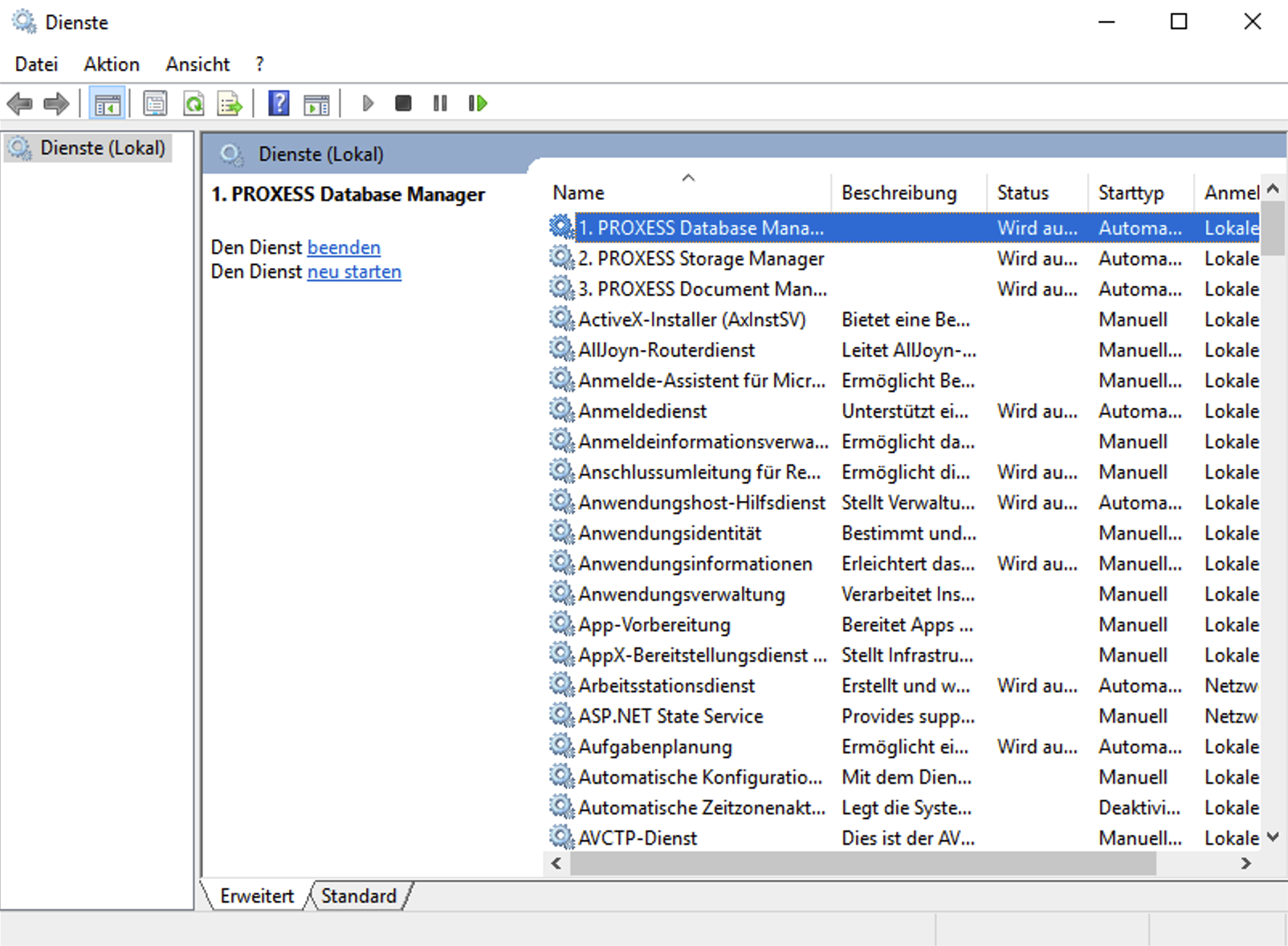
Task: Click the Back arrow toolbar icon
Action: [19, 104]
